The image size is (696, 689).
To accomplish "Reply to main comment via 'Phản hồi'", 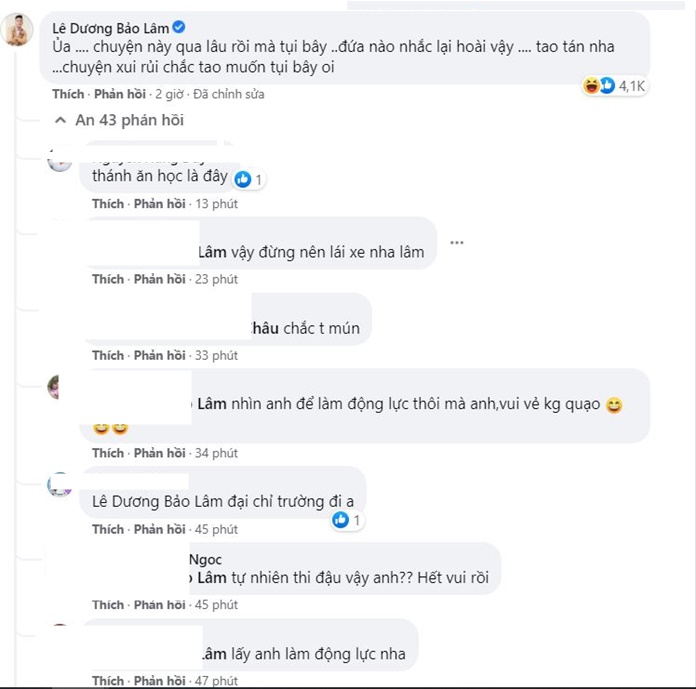I will coord(119,94).
